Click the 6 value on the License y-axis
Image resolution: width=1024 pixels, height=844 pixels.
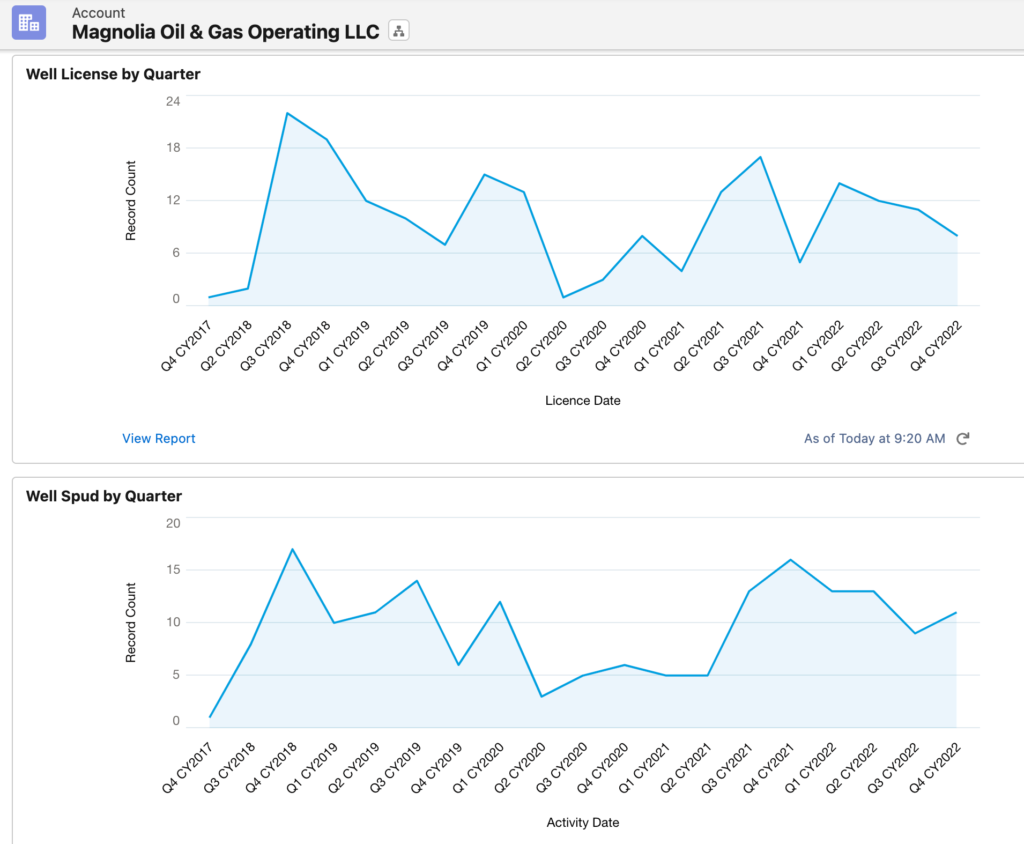176,253
